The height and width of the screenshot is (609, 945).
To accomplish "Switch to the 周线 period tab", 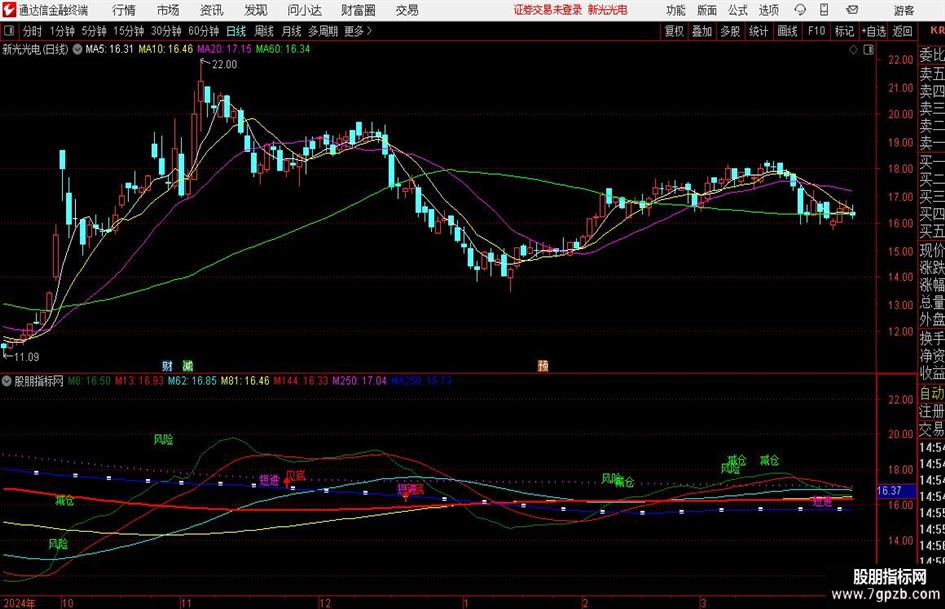I will (263, 31).
